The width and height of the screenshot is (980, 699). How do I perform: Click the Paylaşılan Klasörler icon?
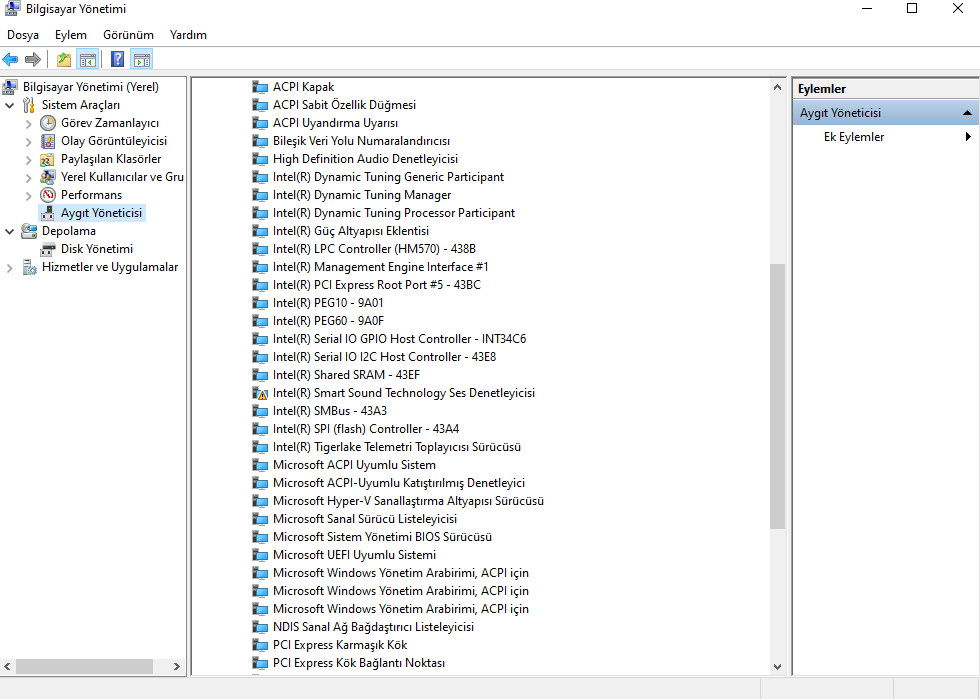[x=48, y=159]
